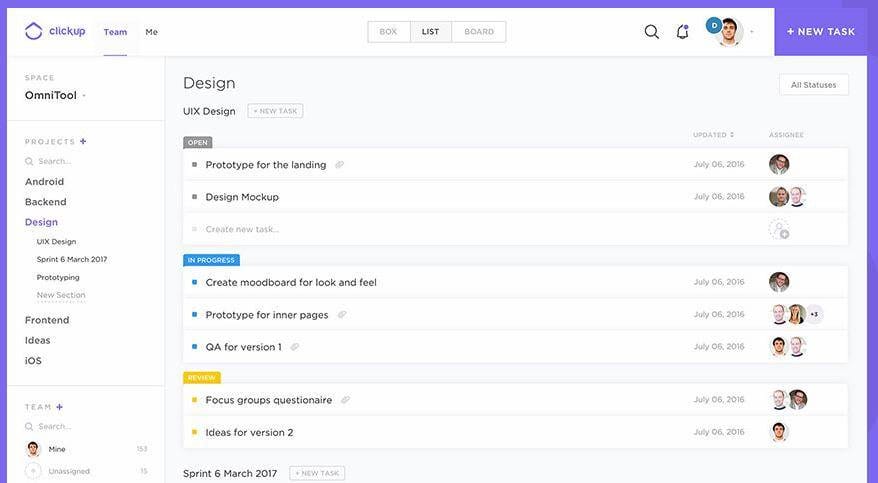Open the Android project
The height and width of the screenshot is (483, 878).
pyautogui.click(x=44, y=181)
